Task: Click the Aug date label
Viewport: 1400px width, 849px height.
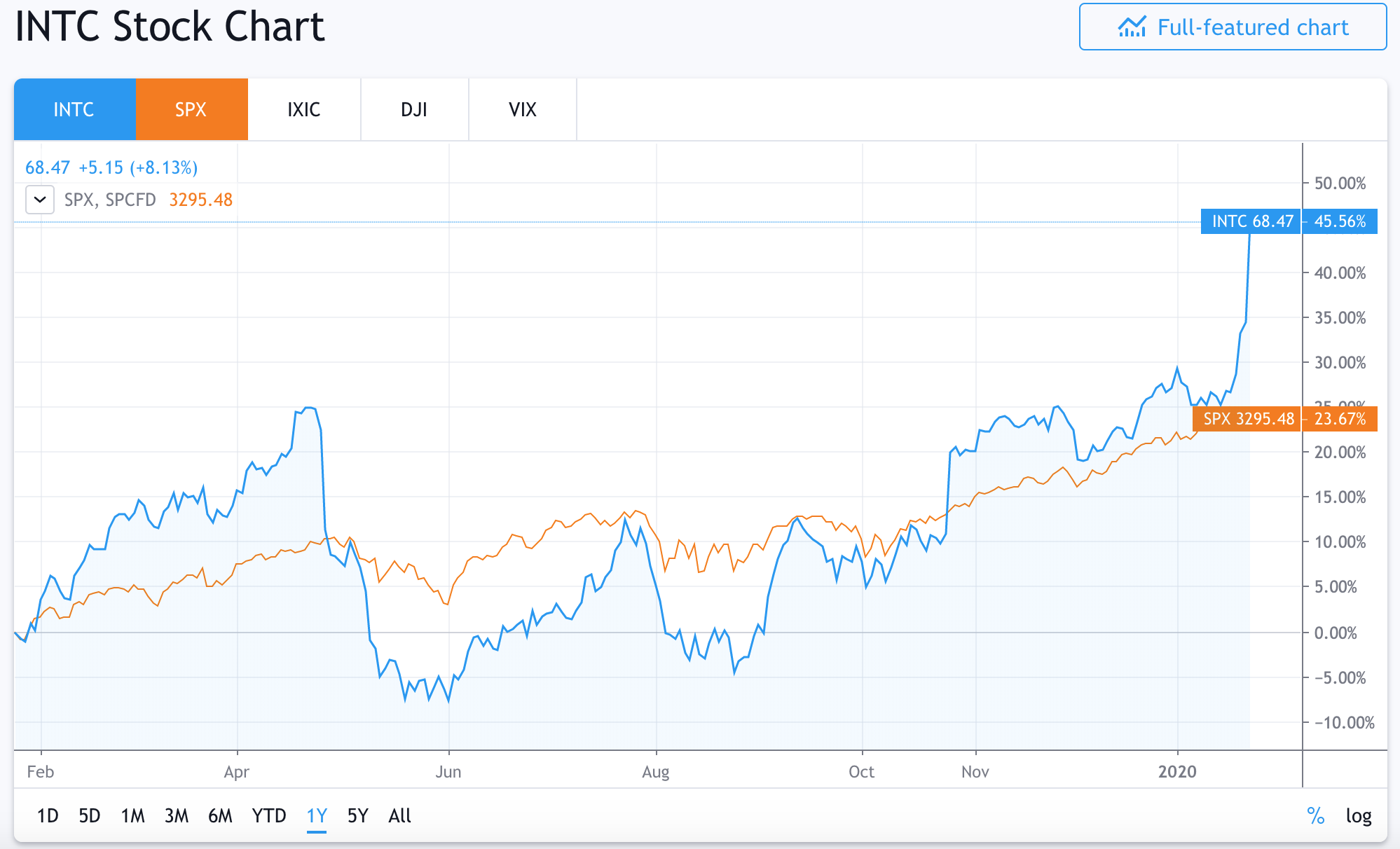Action: (656, 772)
